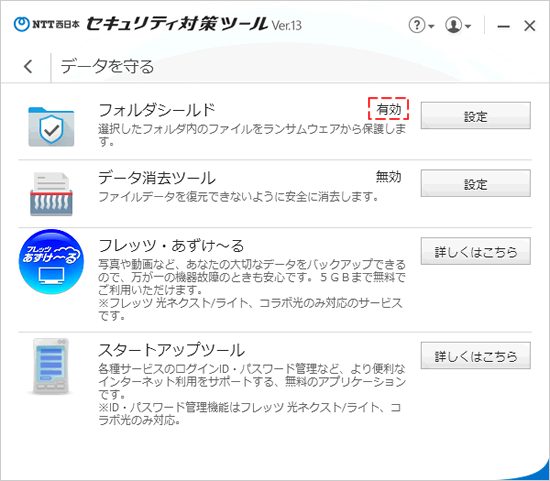The image size is (550, 481).
Task: Select the フォルダシールド title text
Action: click(156, 110)
